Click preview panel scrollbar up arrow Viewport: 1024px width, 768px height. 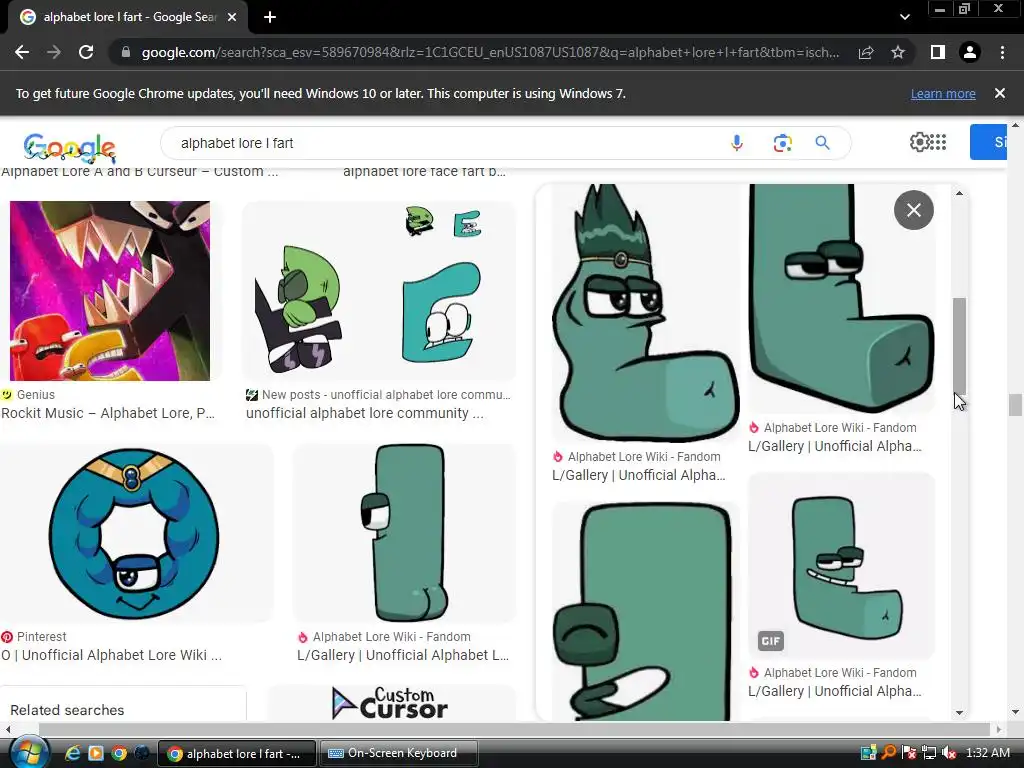click(x=959, y=193)
